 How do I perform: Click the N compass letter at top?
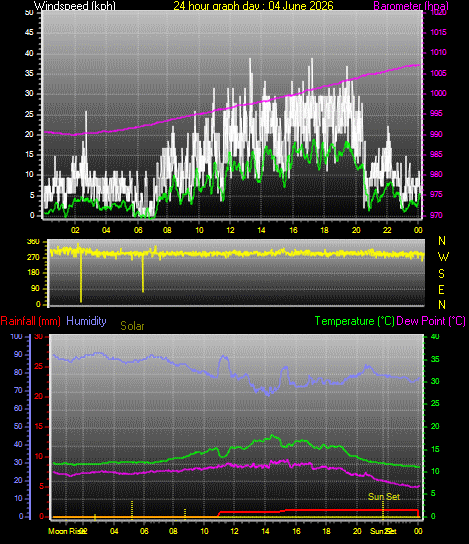tap(442, 240)
